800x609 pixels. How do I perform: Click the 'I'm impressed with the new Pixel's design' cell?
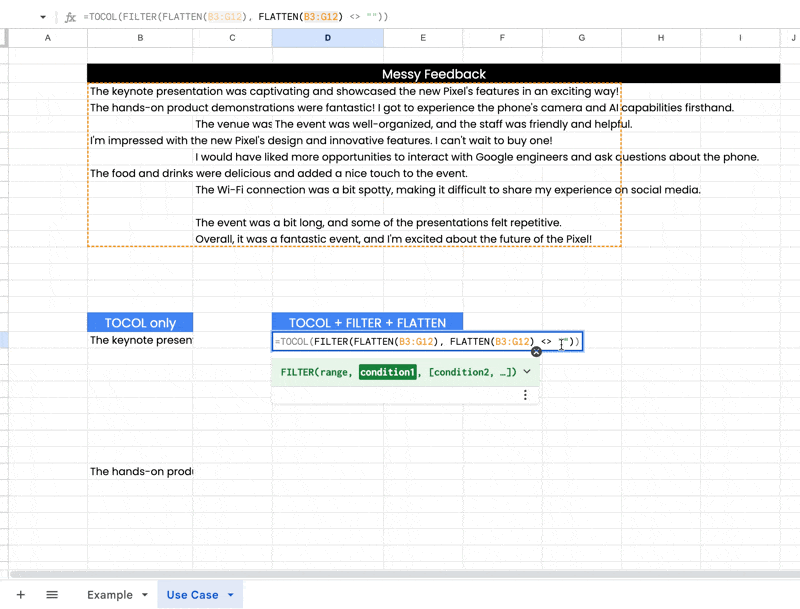point(321,140)
